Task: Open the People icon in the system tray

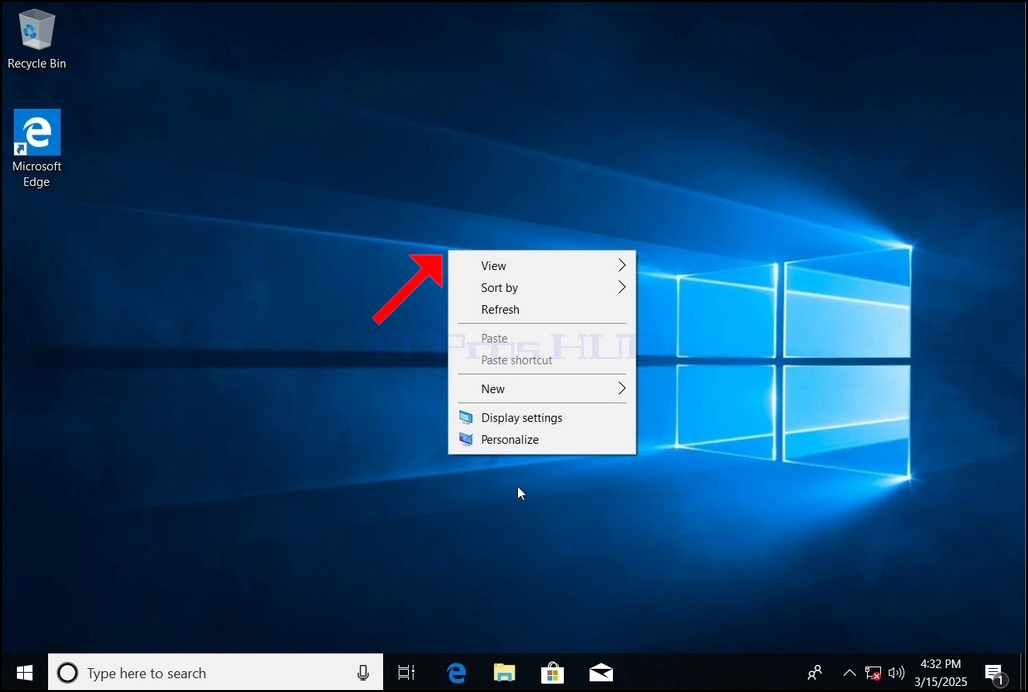Action: pyautogui.click(x=815, y=672)
